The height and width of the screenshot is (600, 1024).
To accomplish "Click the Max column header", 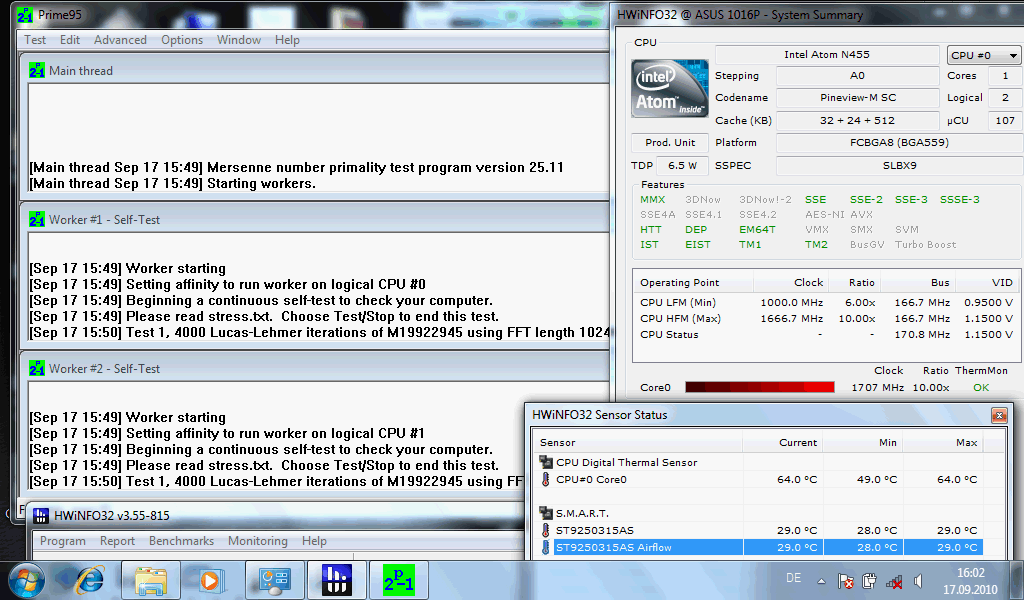I will 942,443.
